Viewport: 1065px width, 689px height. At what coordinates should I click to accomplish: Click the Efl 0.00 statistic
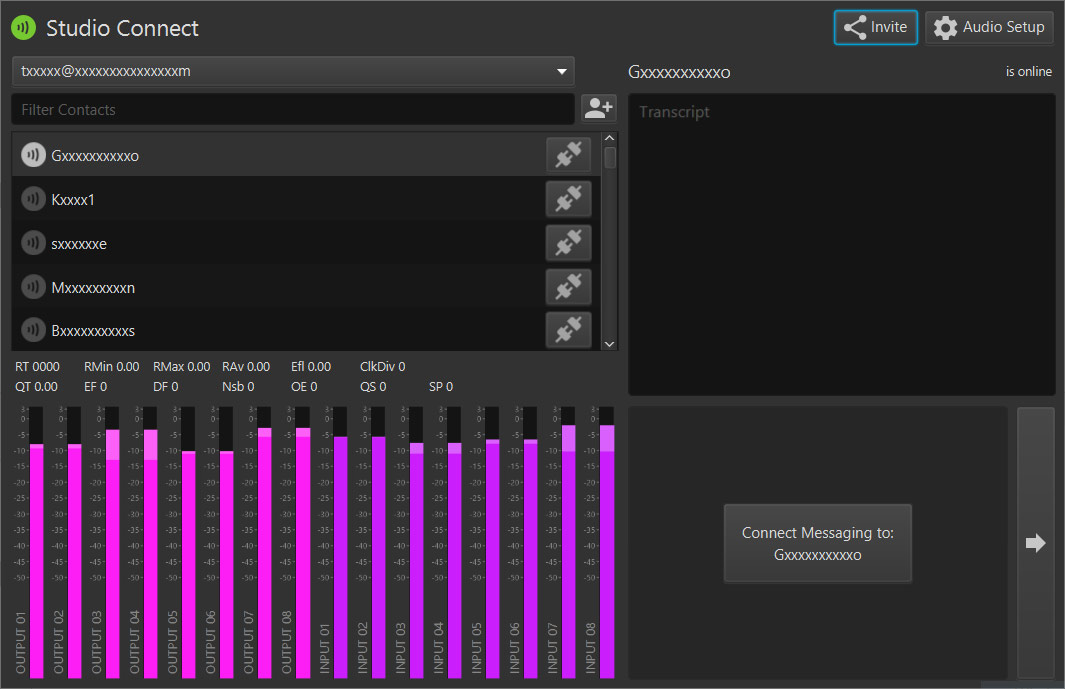pyautogui.click(x=311, y=367)
